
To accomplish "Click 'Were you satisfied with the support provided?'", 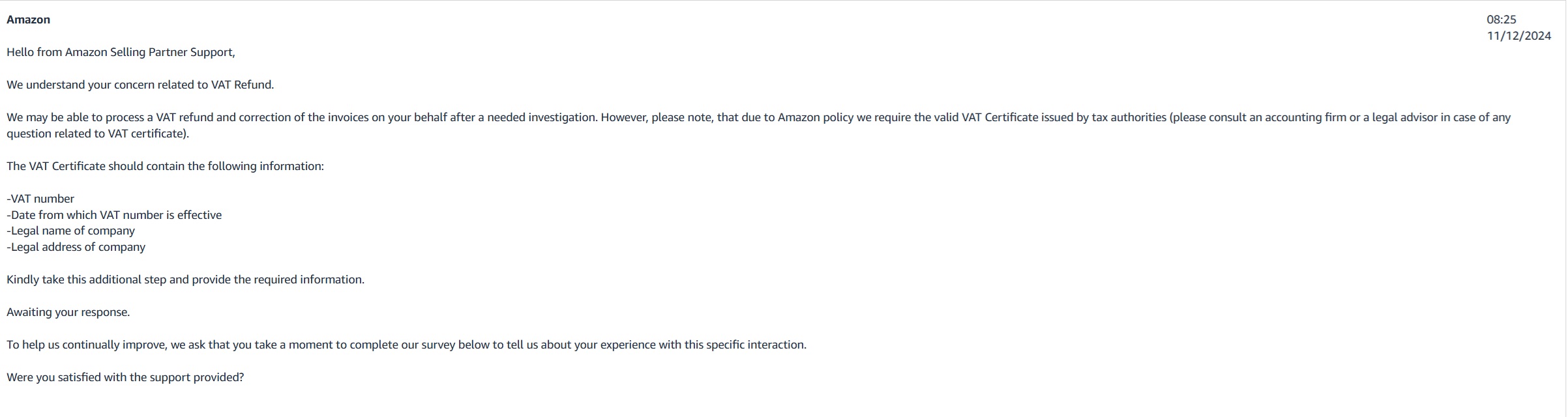I will coord(125,377).
